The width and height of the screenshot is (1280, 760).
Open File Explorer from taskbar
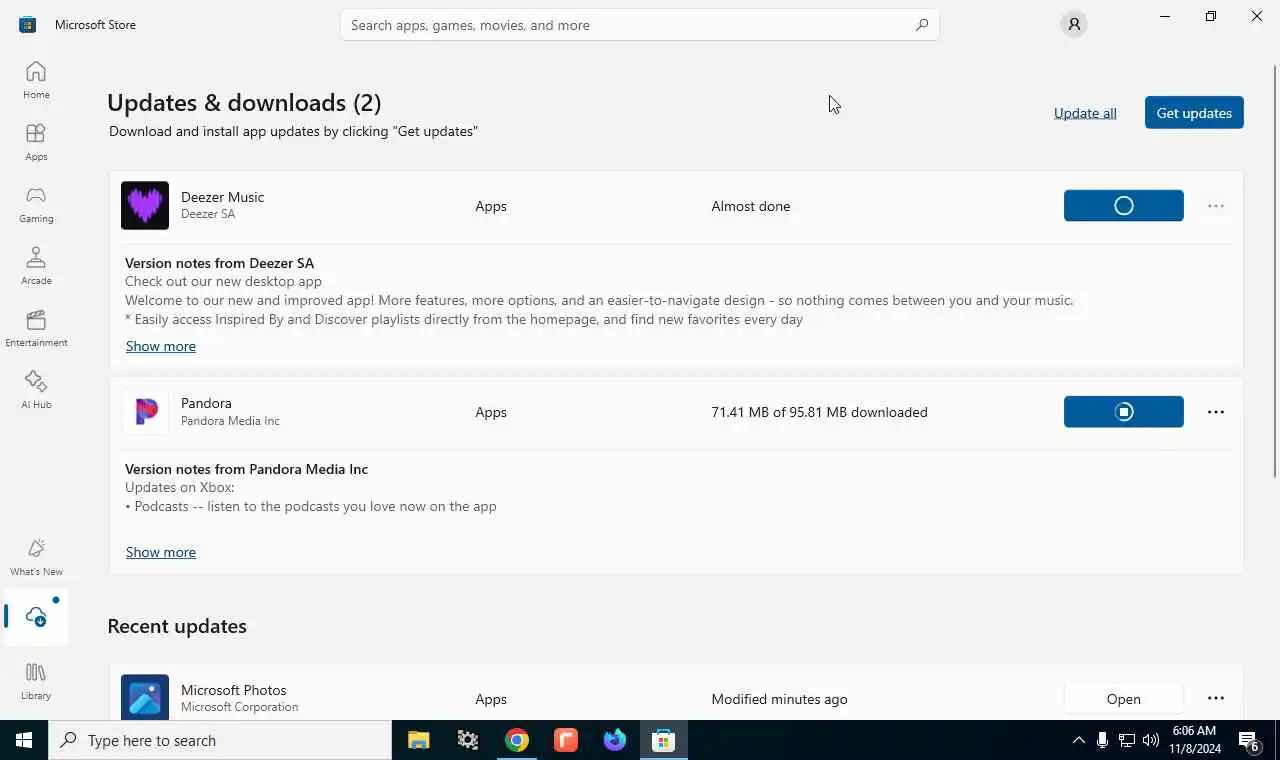pos(419,740)
